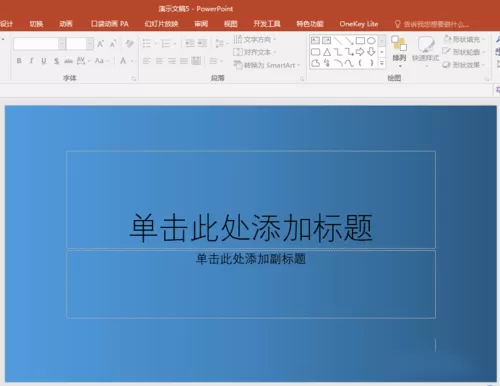Open character spacing AV dropdown
Screen dimensions: 500x386
click(x=83, y=61)
